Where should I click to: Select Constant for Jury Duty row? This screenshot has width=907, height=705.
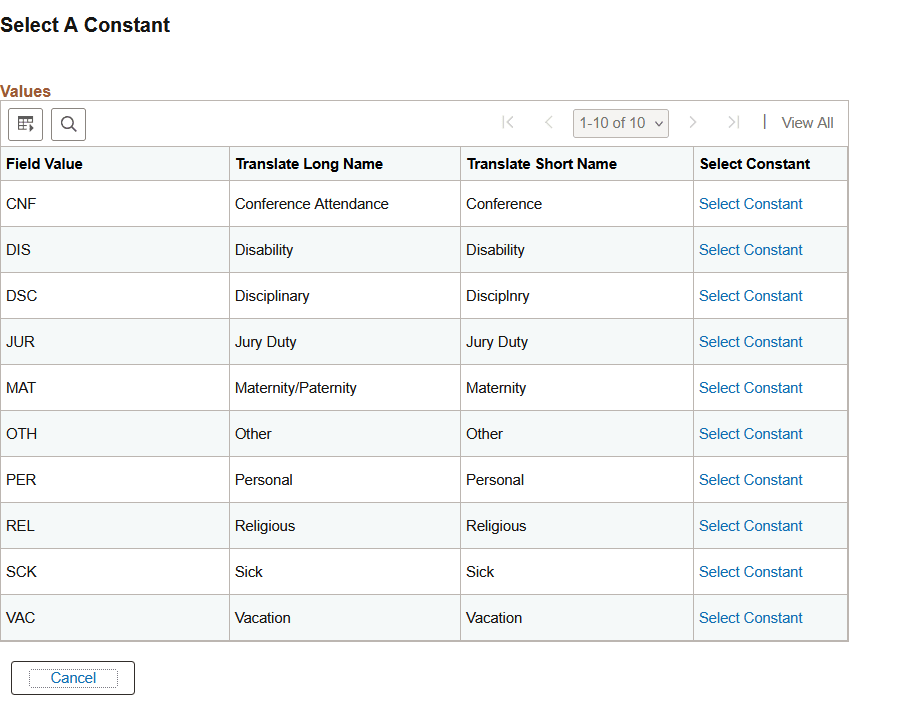750,341
